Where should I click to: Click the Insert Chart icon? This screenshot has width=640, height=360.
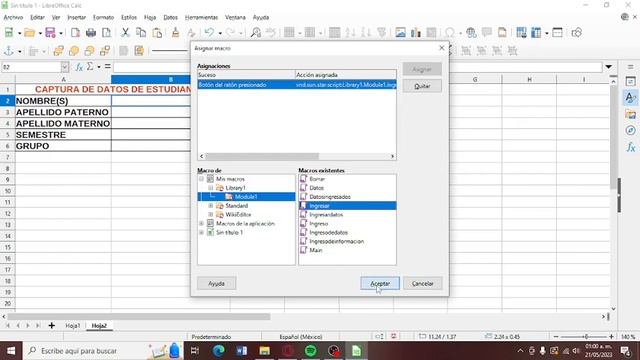pyautogui.click(x=416, y=33)
